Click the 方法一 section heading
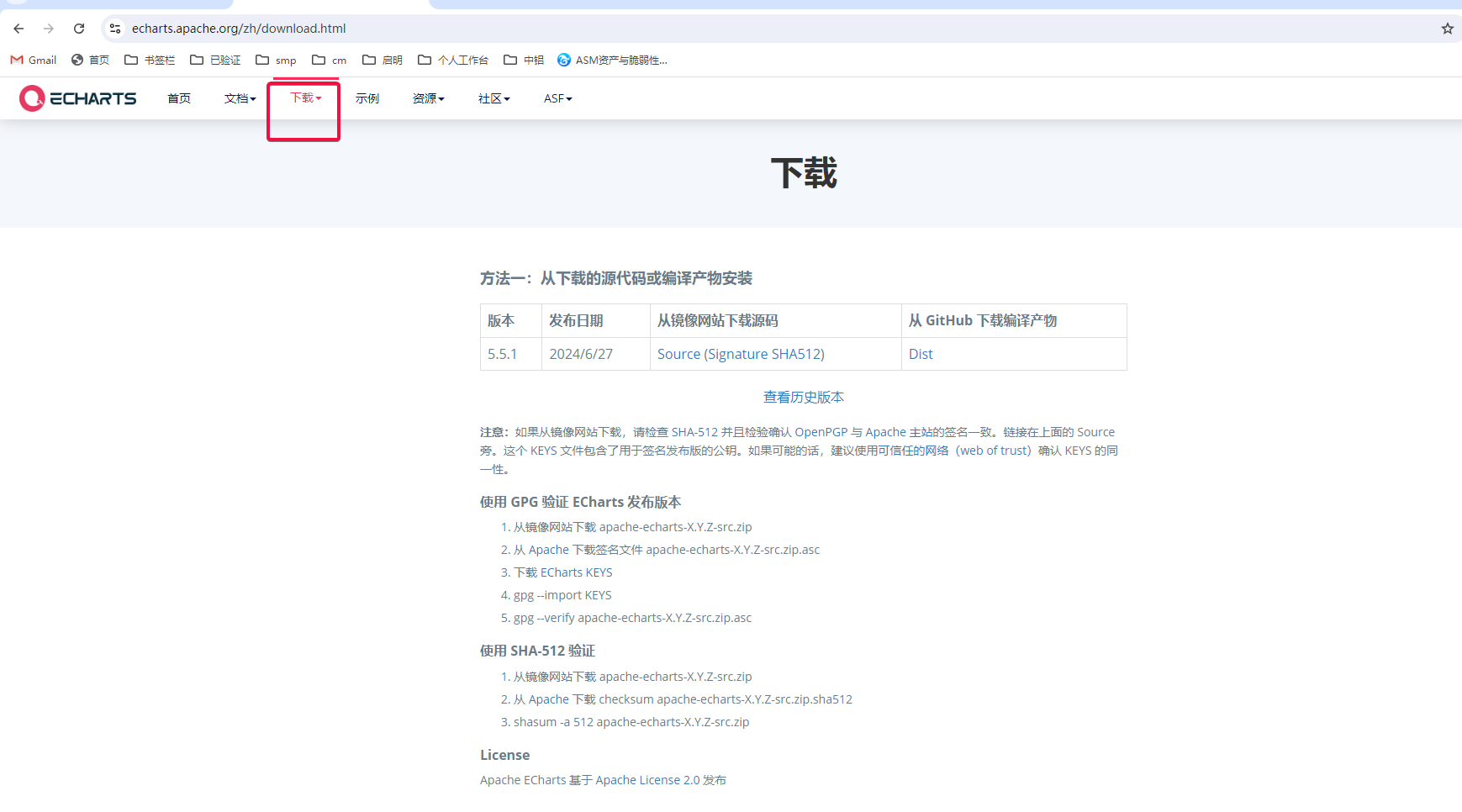Screen dimensions: 1462x812 pyautogui.click(x=616, y=278)
